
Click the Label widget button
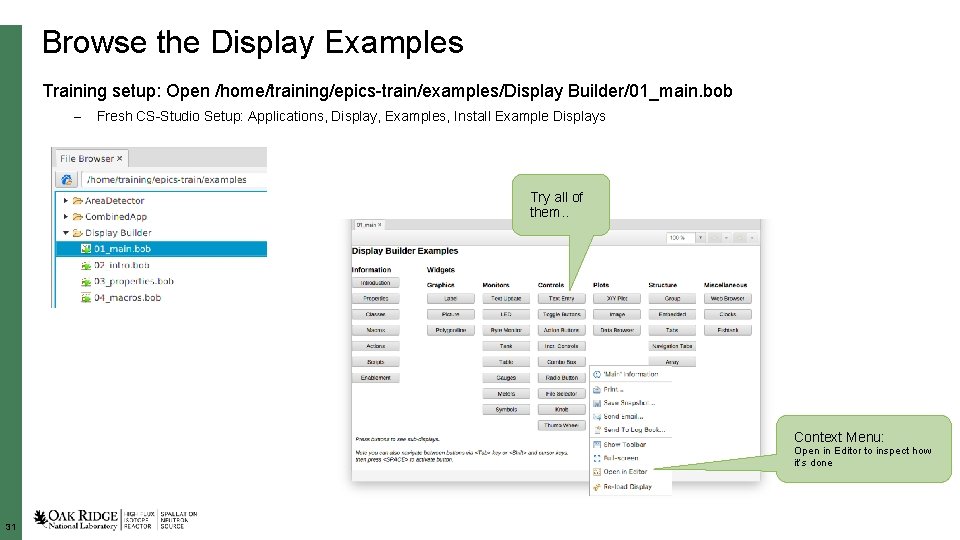pos(451,299)
